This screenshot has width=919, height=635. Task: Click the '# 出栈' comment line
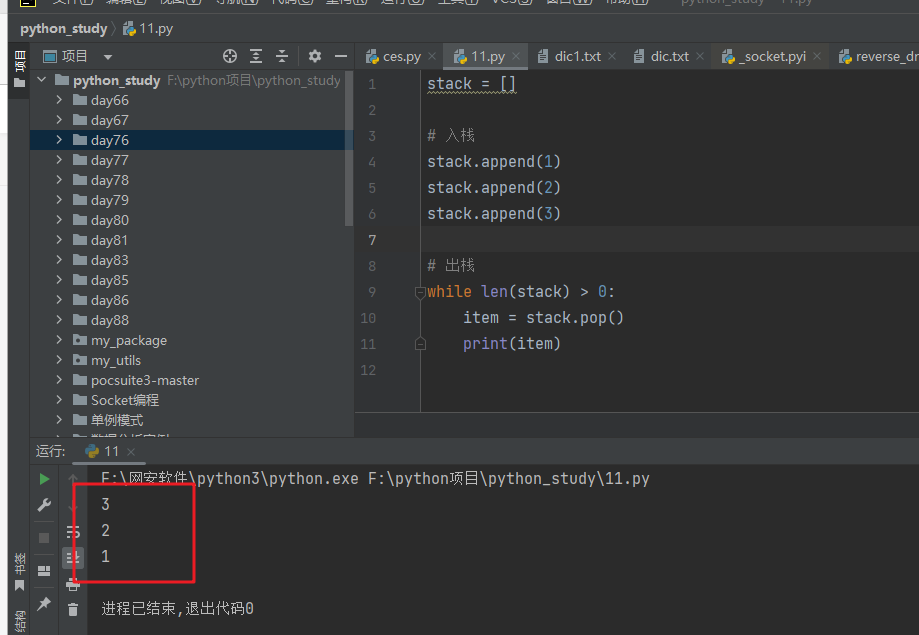451,266
